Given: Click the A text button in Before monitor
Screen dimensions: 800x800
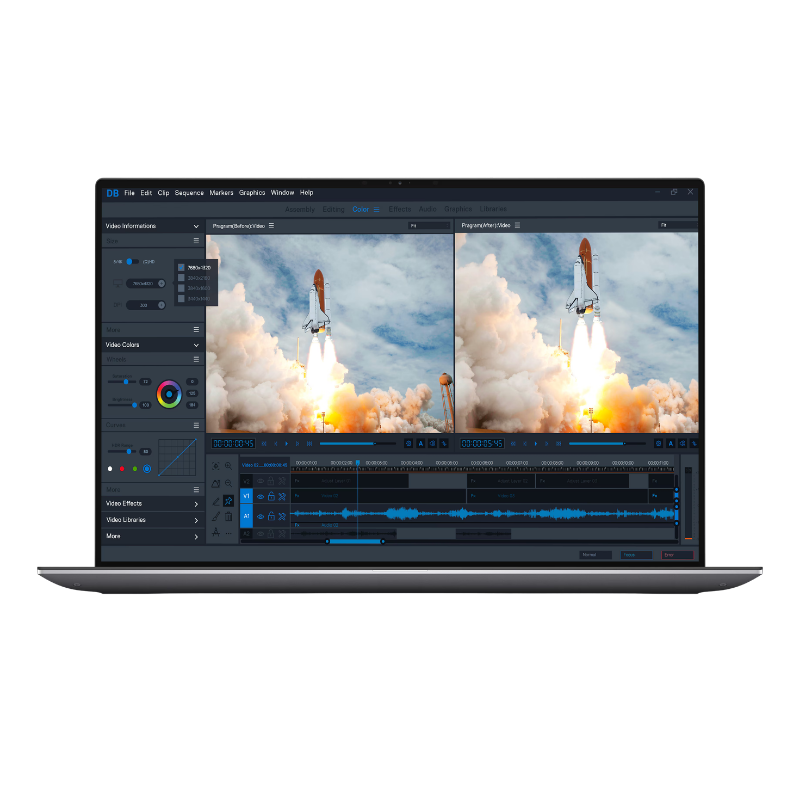Looking at the screenshot, I should pyautogui.click(x=421, y=443).
